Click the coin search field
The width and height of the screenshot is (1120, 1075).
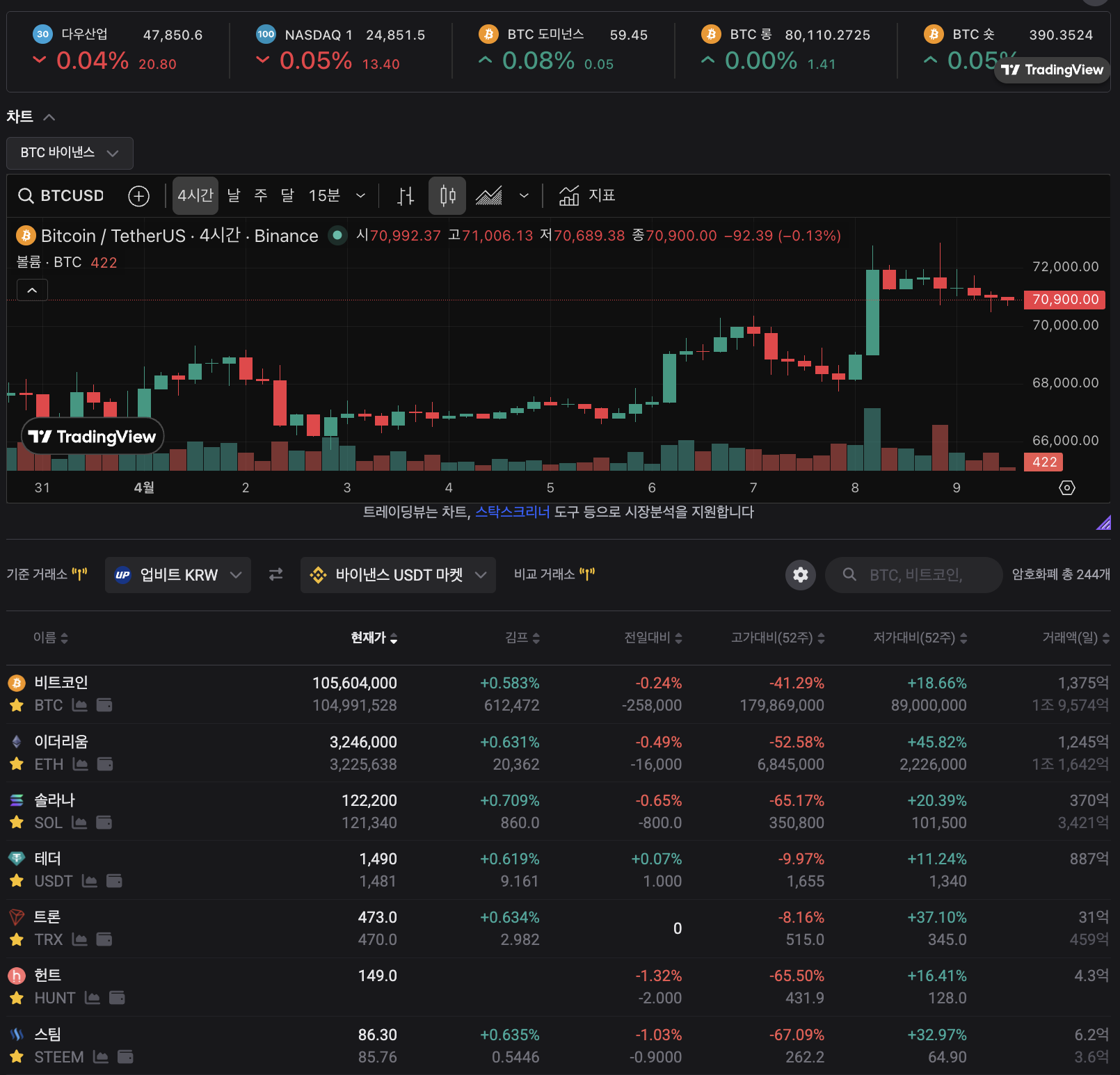coord(913,575)
